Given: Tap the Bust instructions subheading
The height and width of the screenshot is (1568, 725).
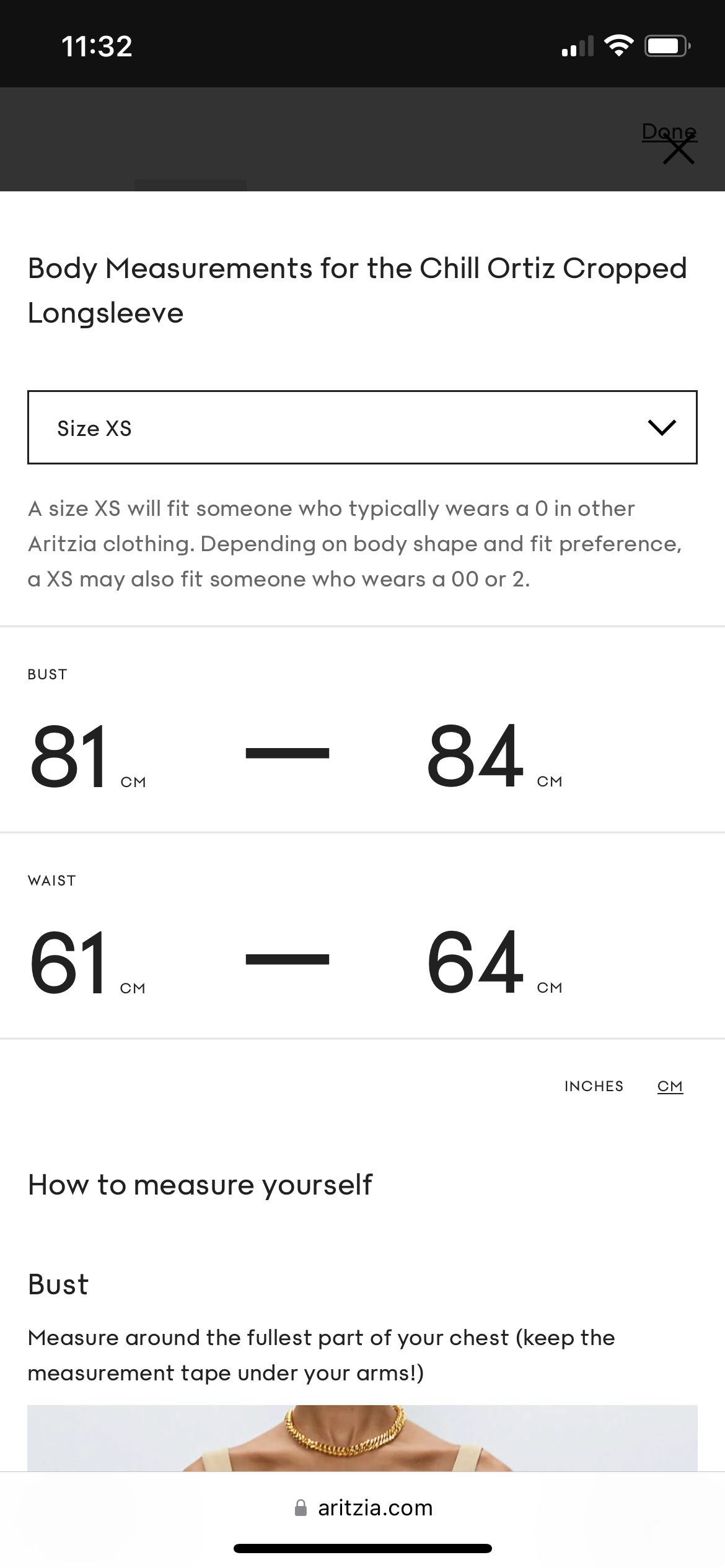Looking at the screenshot, I should tap(58, 1284).
